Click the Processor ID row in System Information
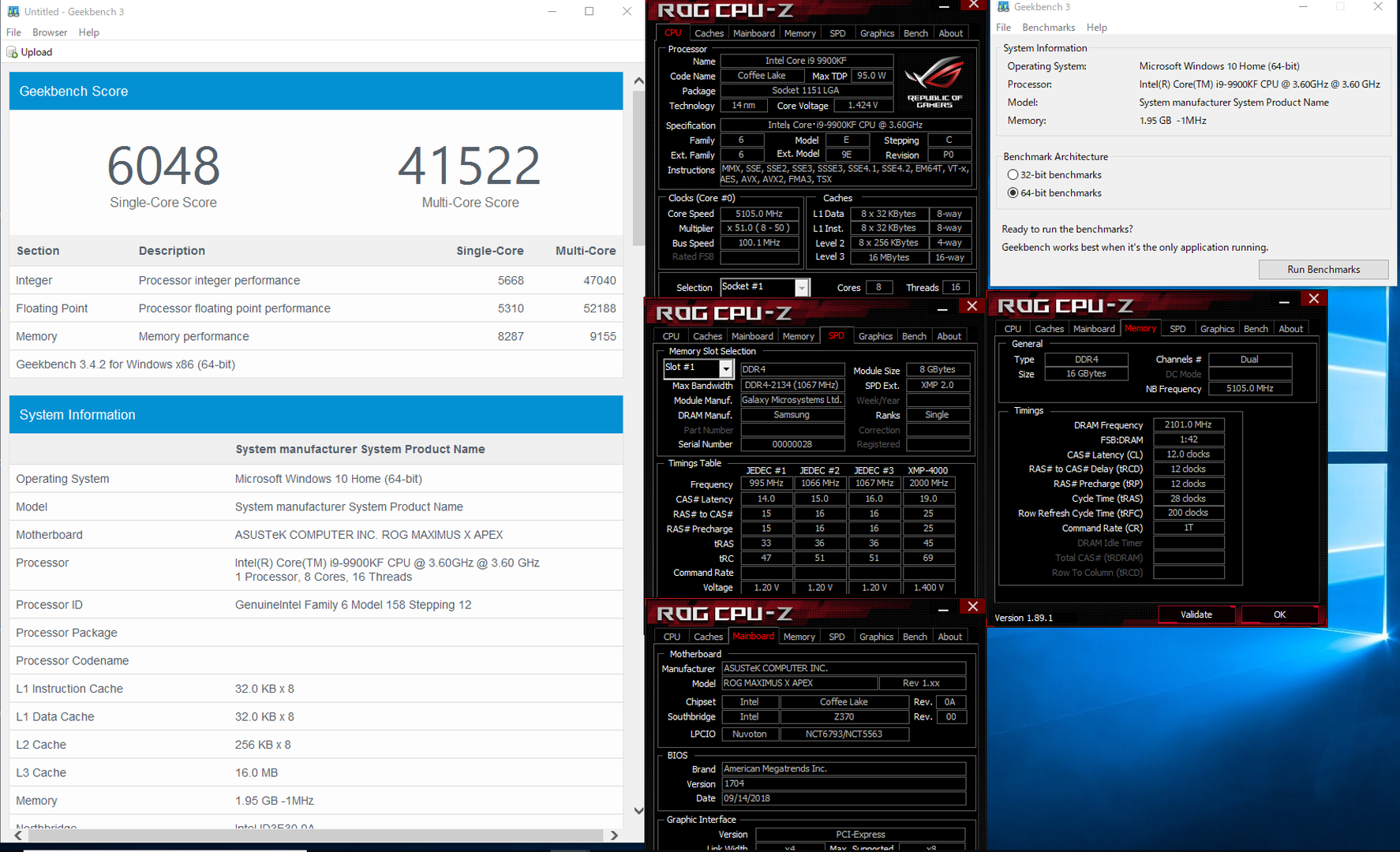Viewport: 1400px width, 852px height. point(316,605)
